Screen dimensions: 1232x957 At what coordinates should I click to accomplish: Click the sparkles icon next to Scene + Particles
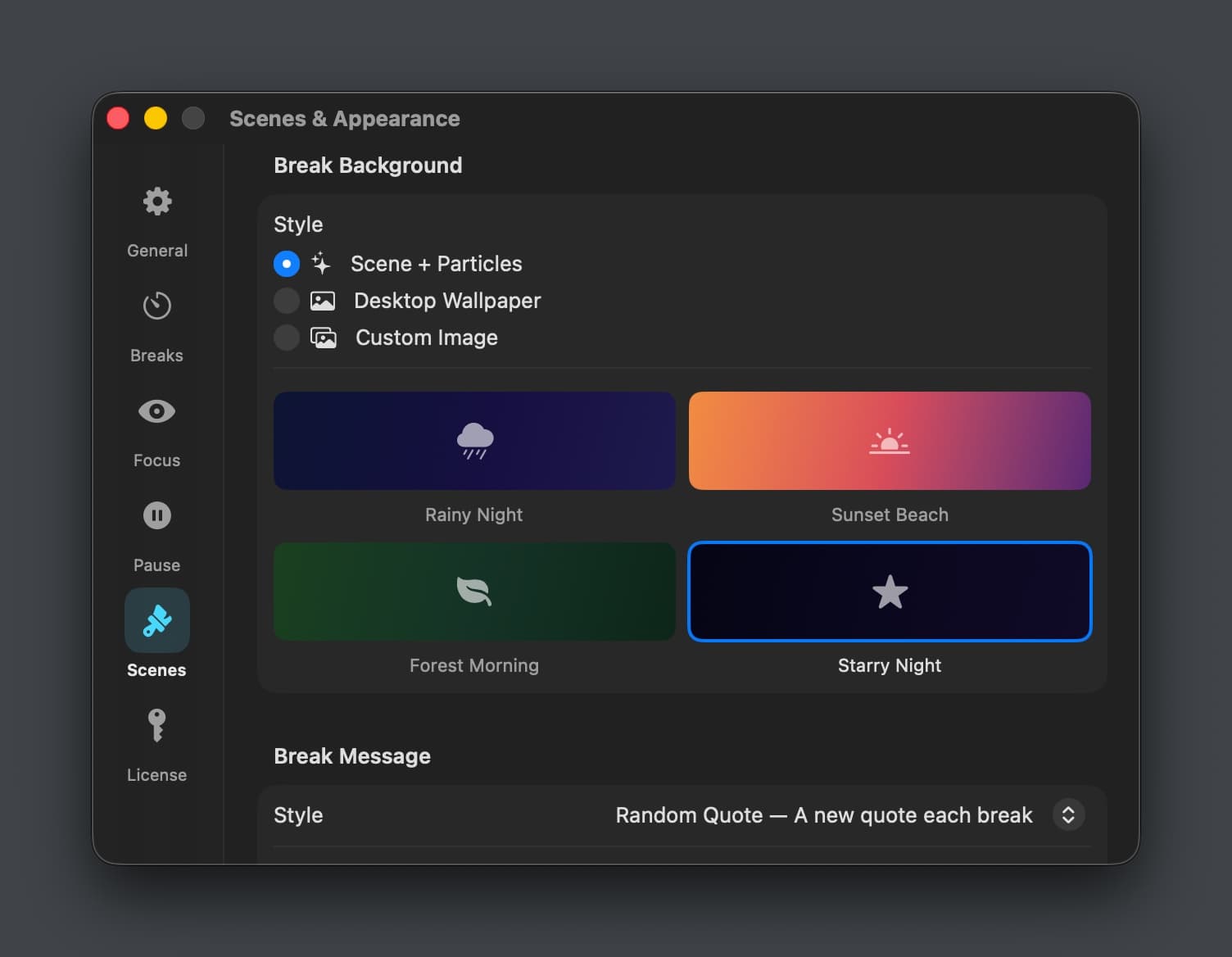click(322, 263)
